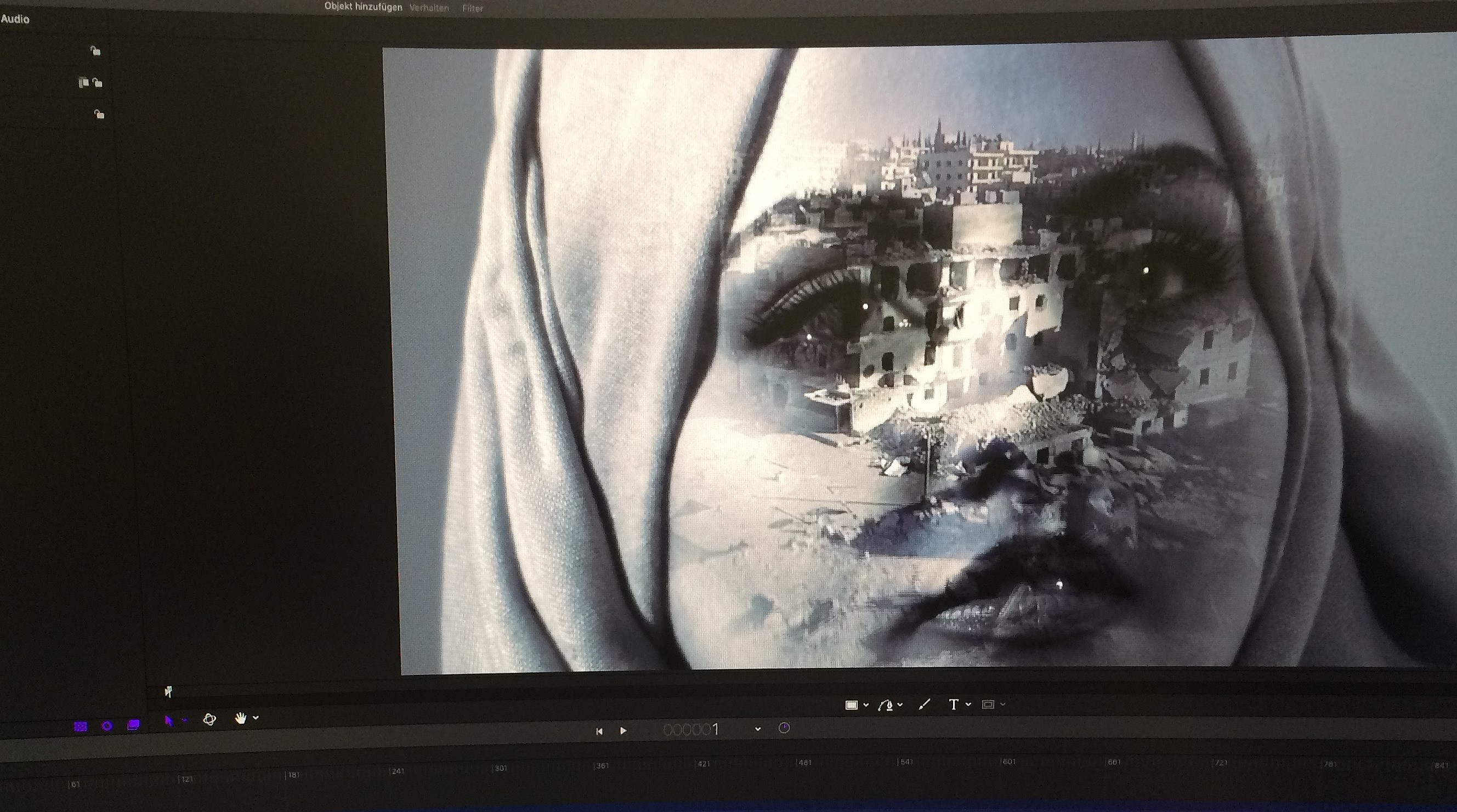Open the pan tool options dropdown

pyautogui.click(x=256, y=718)
